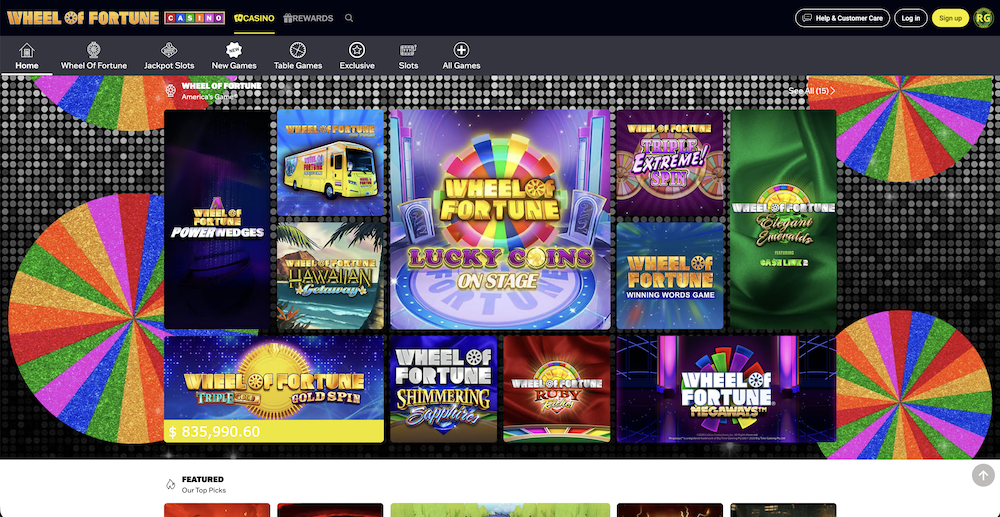This screenshot has height=517, width=1000.
Task: Open the Ruby Riches game tile
Action: (557, 389)
